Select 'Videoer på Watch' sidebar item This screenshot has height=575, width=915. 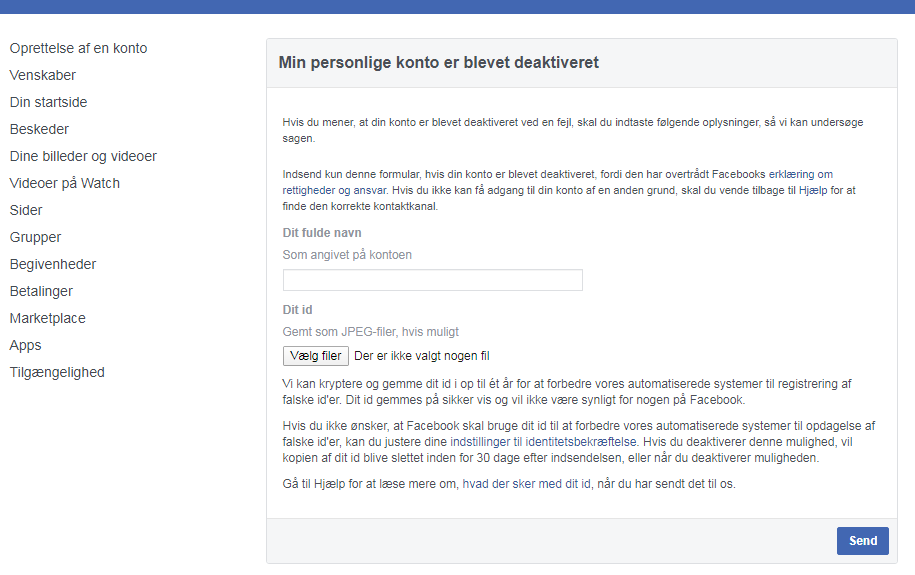65,183
